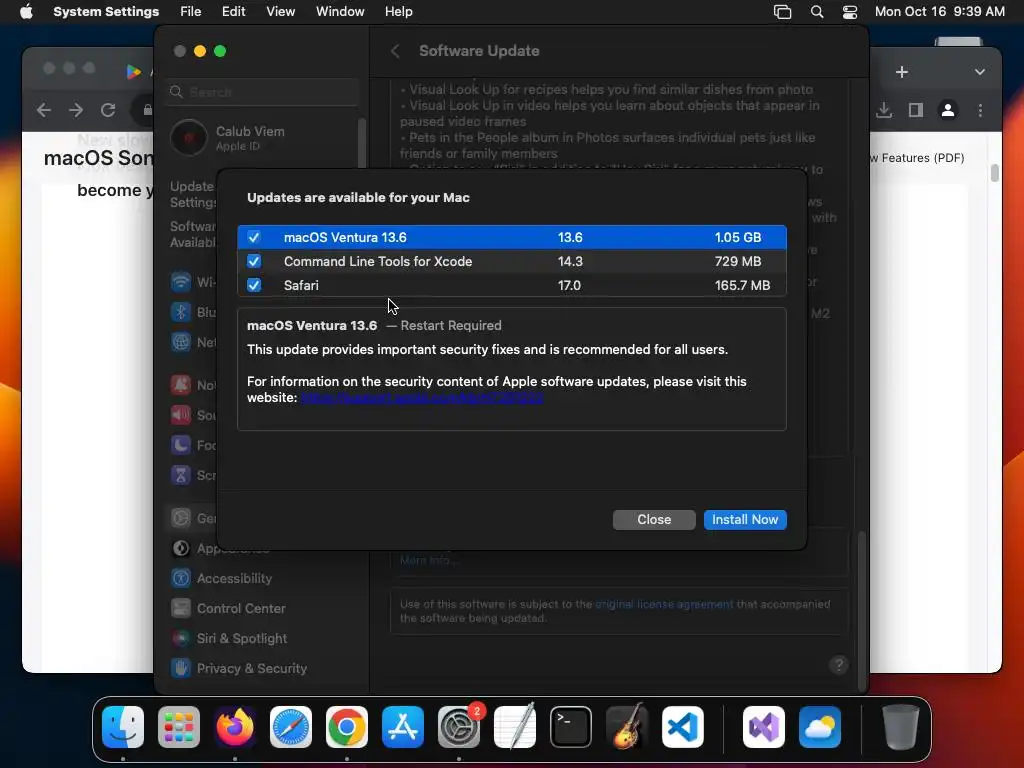Click the 1.05 GB size value

point(737,237)
